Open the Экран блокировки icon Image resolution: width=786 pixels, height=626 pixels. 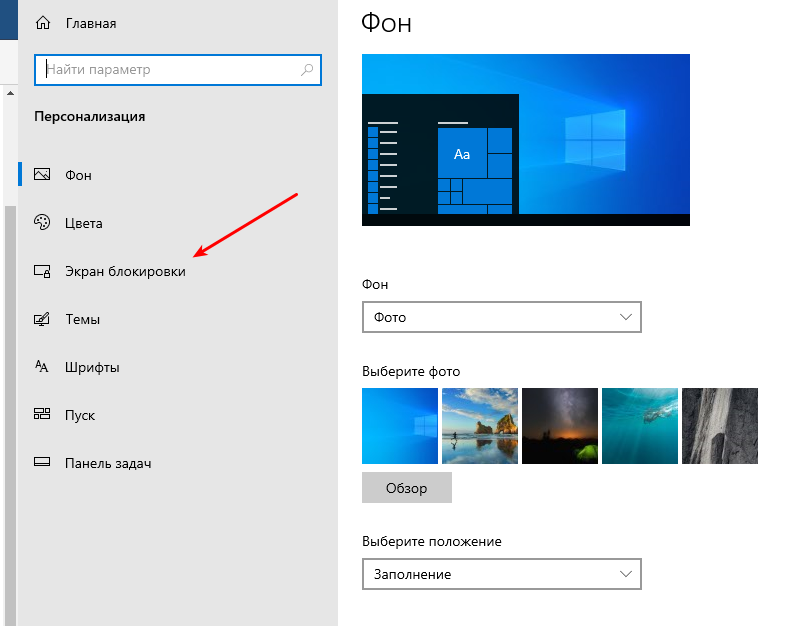point(42,271)
